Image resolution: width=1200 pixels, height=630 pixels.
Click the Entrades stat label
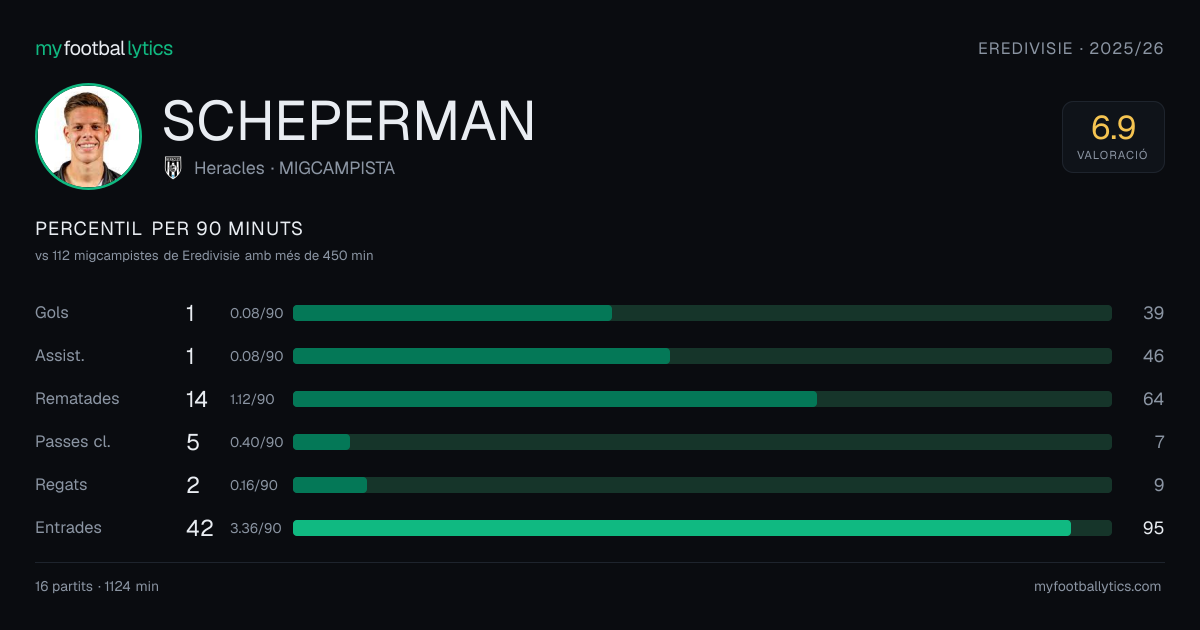(x=68, y=528)
